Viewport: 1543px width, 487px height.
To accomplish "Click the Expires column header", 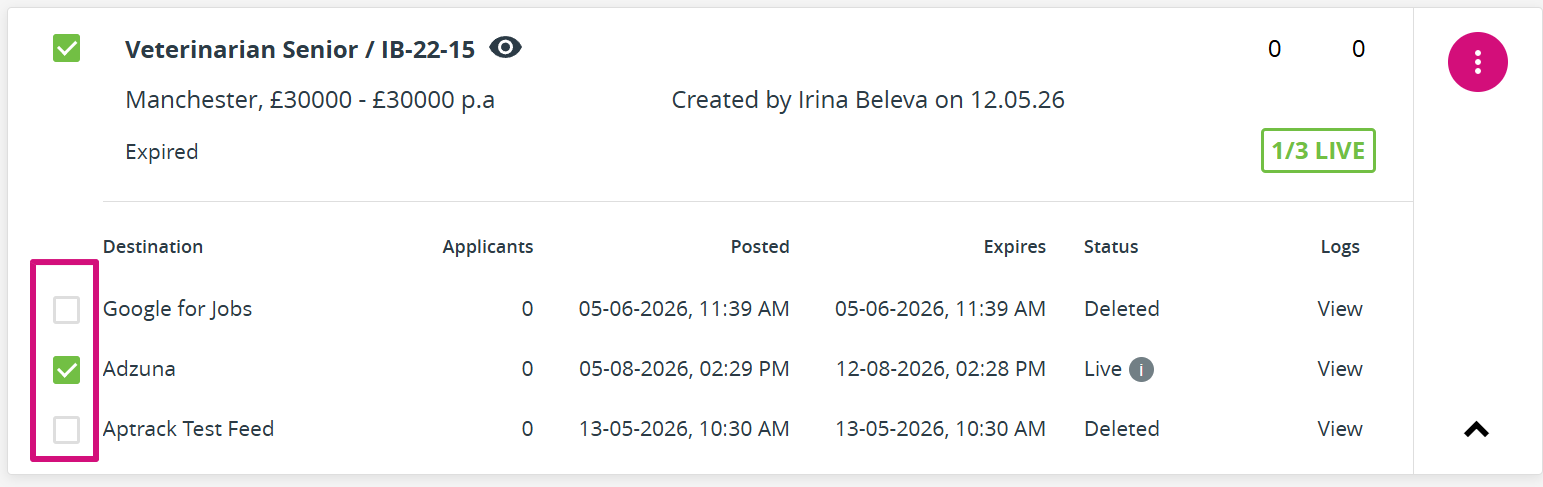I will point(1015,247).
